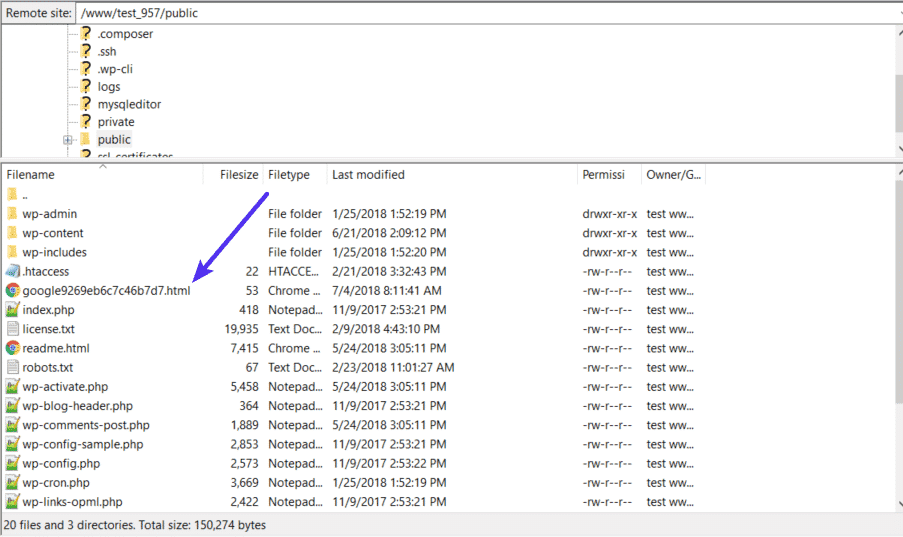Viewport: 903px width, 537px height.
Task: Sort list by Filetype column
Action: click(x=289, y=175)
